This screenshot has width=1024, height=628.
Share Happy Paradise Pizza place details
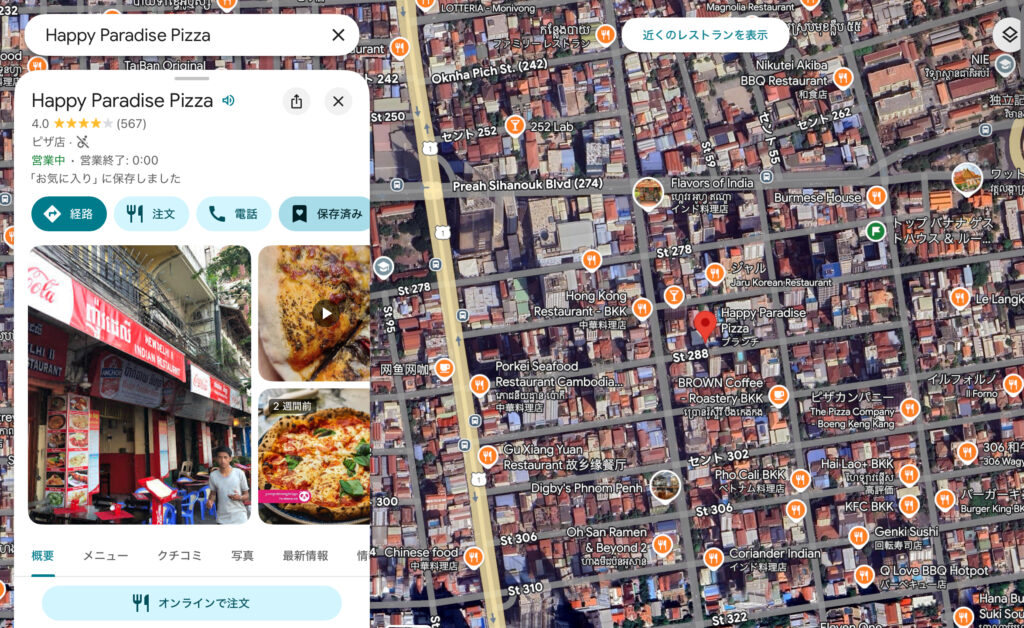point(296,101)
